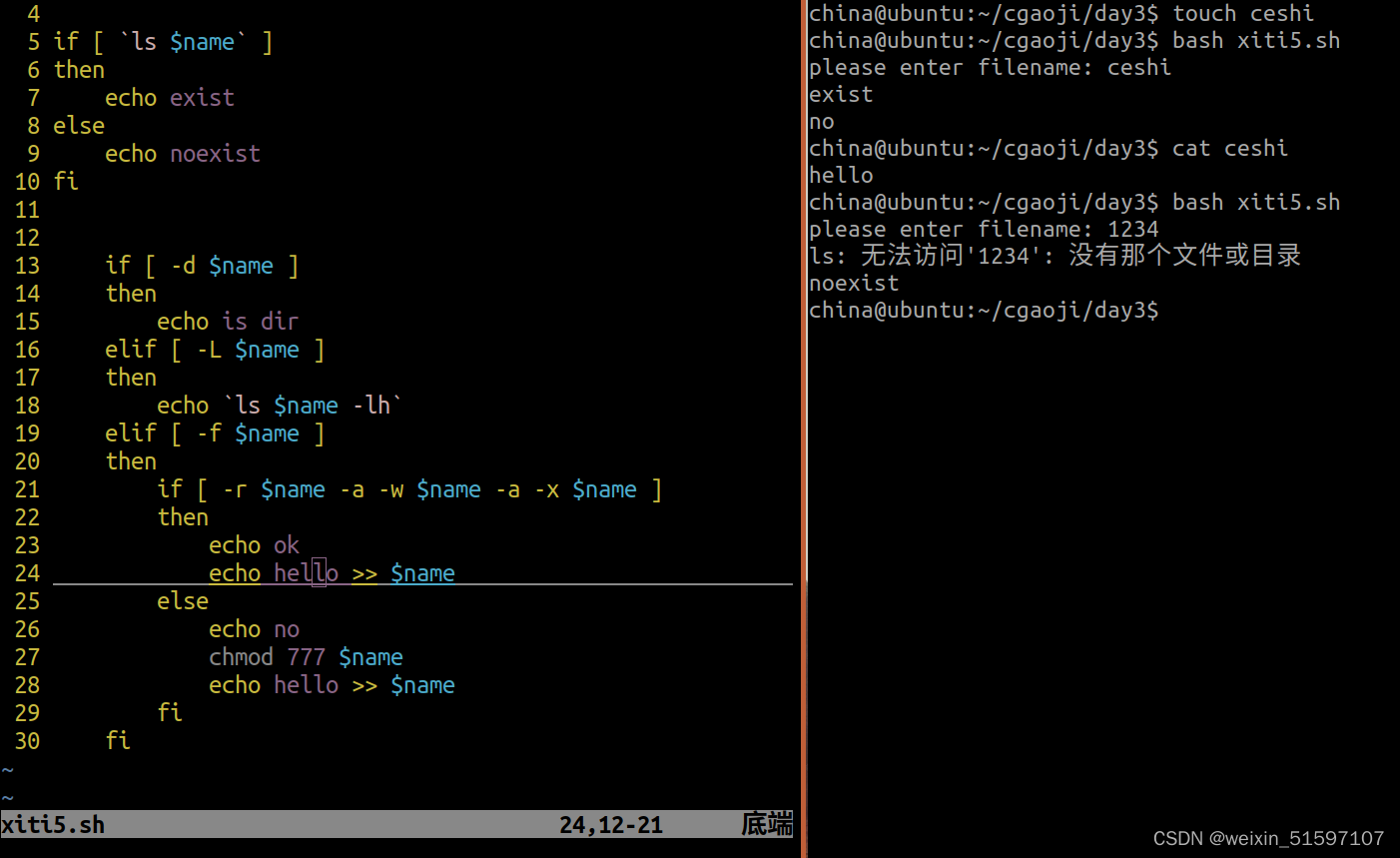Click 'chmod 777 $name' on line 27
Image resolution: width=1400 pixels, height=858 pixels.
point(306,657)
